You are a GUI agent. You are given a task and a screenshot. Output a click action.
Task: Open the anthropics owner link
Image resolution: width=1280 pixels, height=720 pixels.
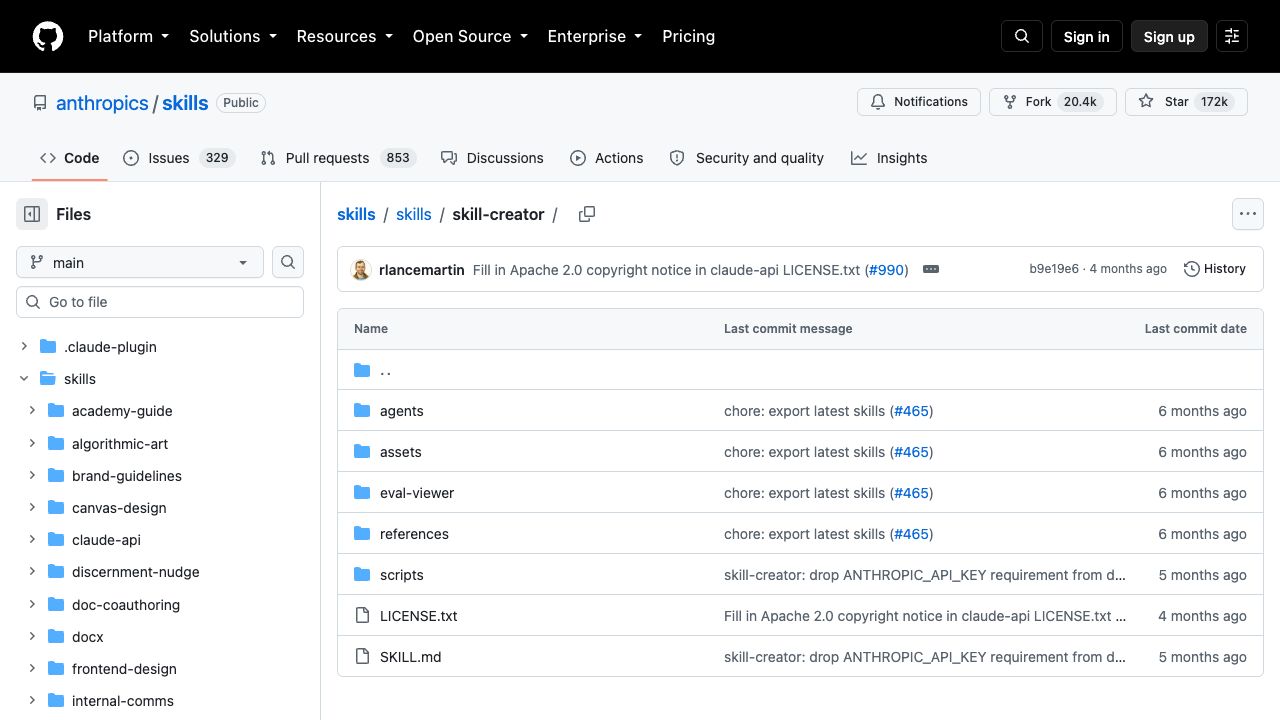click(102, 103)
